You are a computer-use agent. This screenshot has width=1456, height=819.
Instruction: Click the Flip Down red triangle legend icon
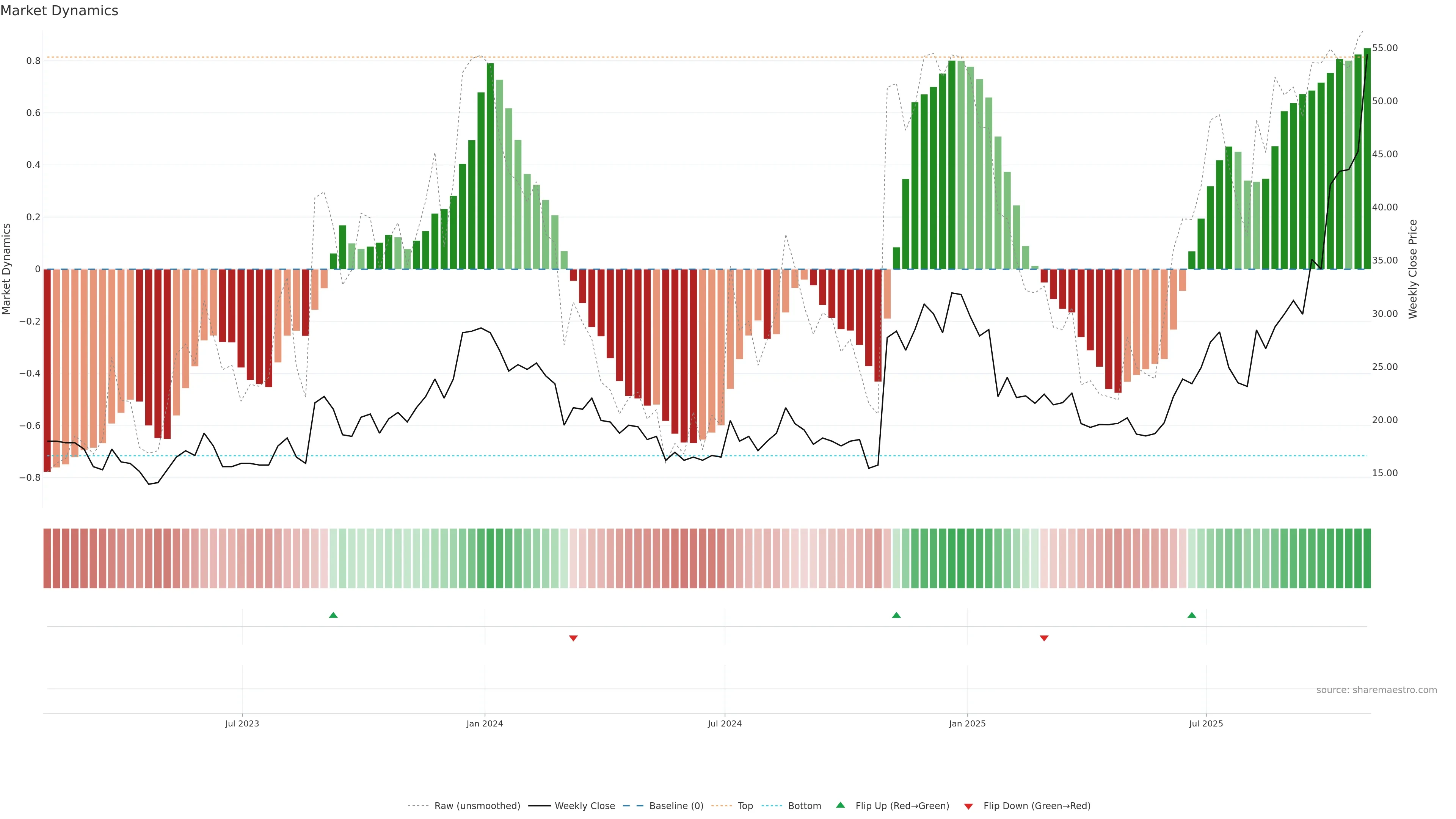tap(968, 806)
